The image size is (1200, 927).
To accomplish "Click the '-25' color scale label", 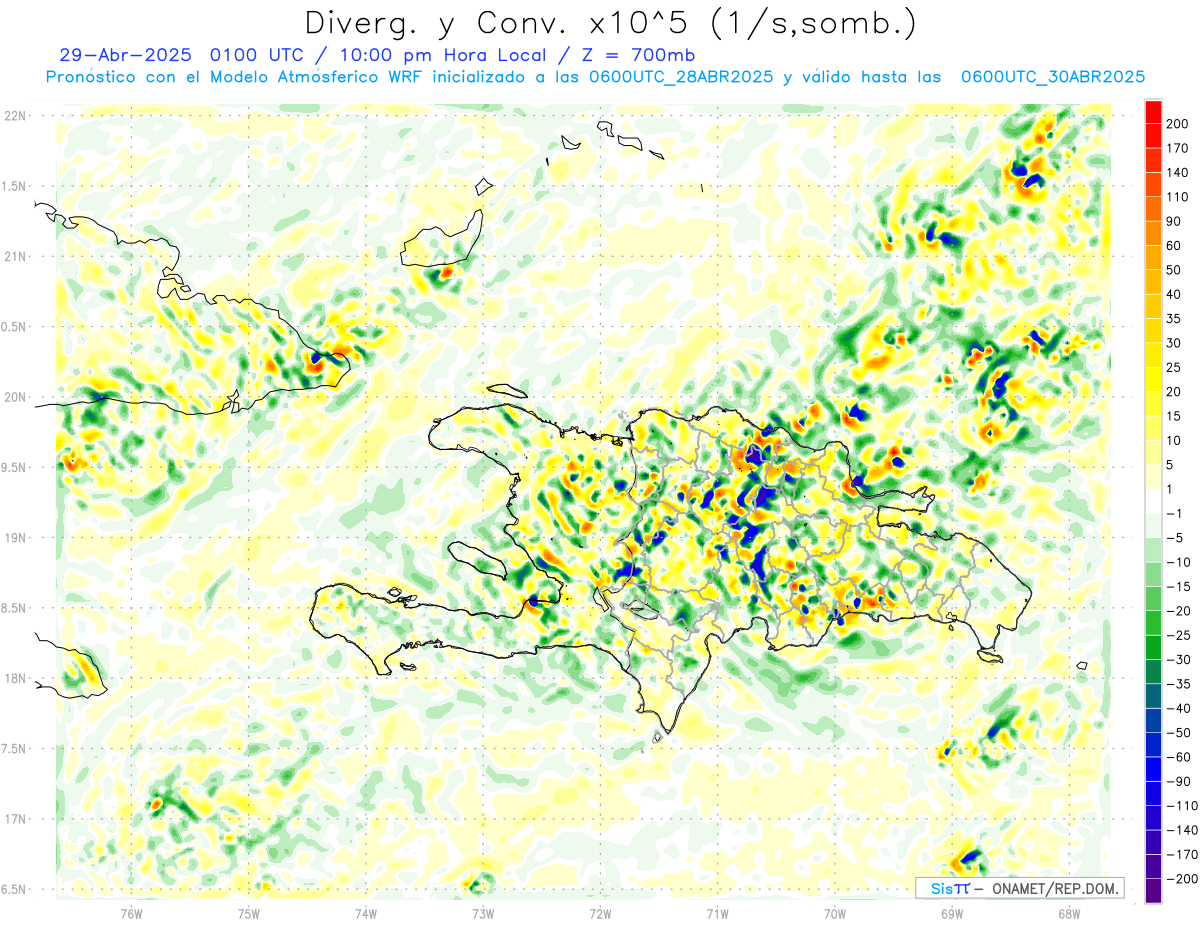I will point(1180,635).
